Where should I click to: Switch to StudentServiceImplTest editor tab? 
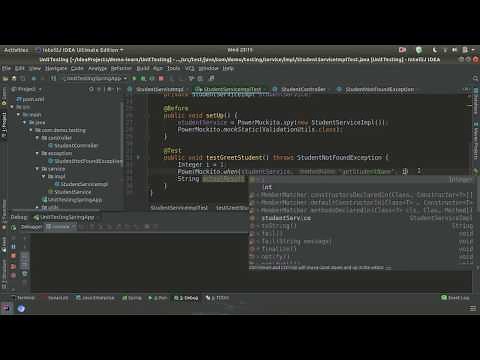coord(229,89)
